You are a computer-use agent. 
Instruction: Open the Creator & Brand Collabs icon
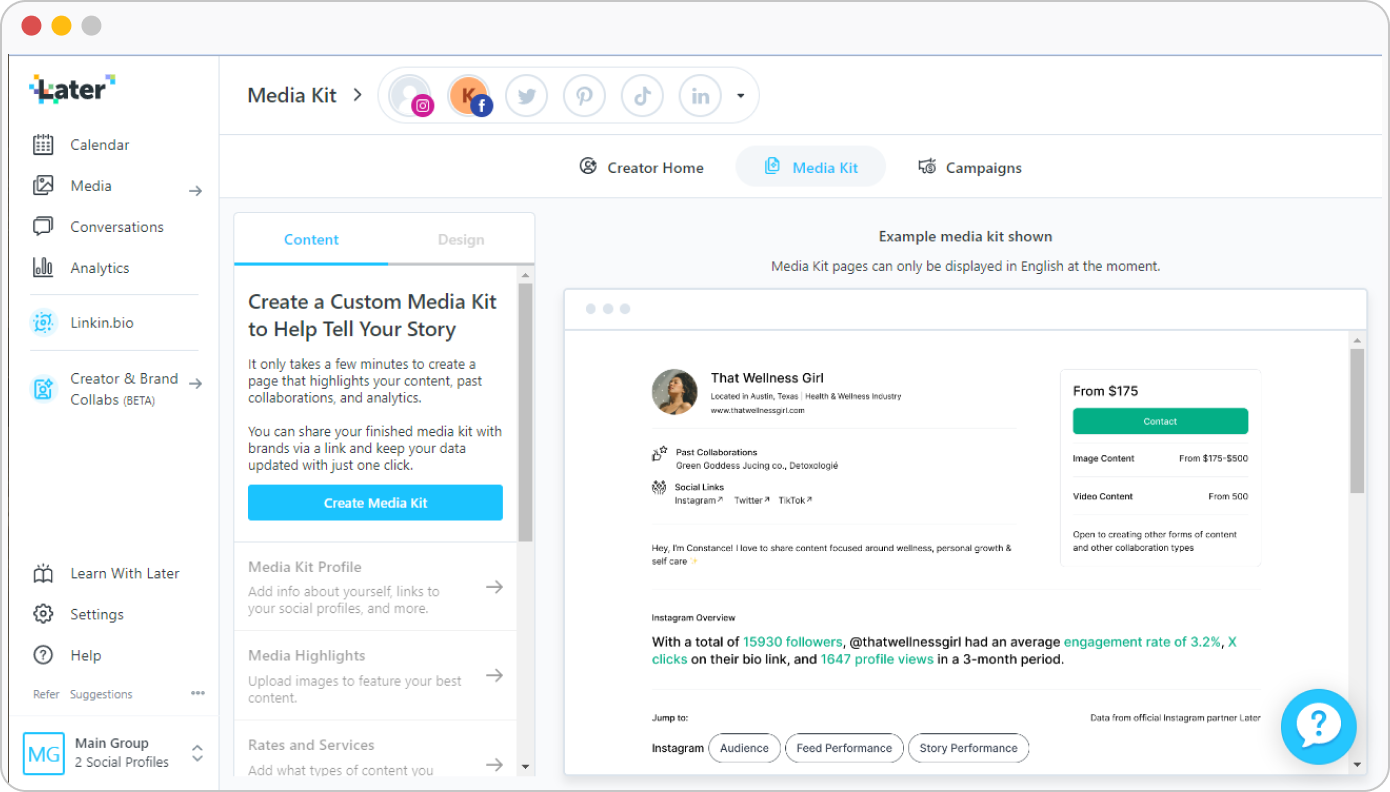click(43, 389)
